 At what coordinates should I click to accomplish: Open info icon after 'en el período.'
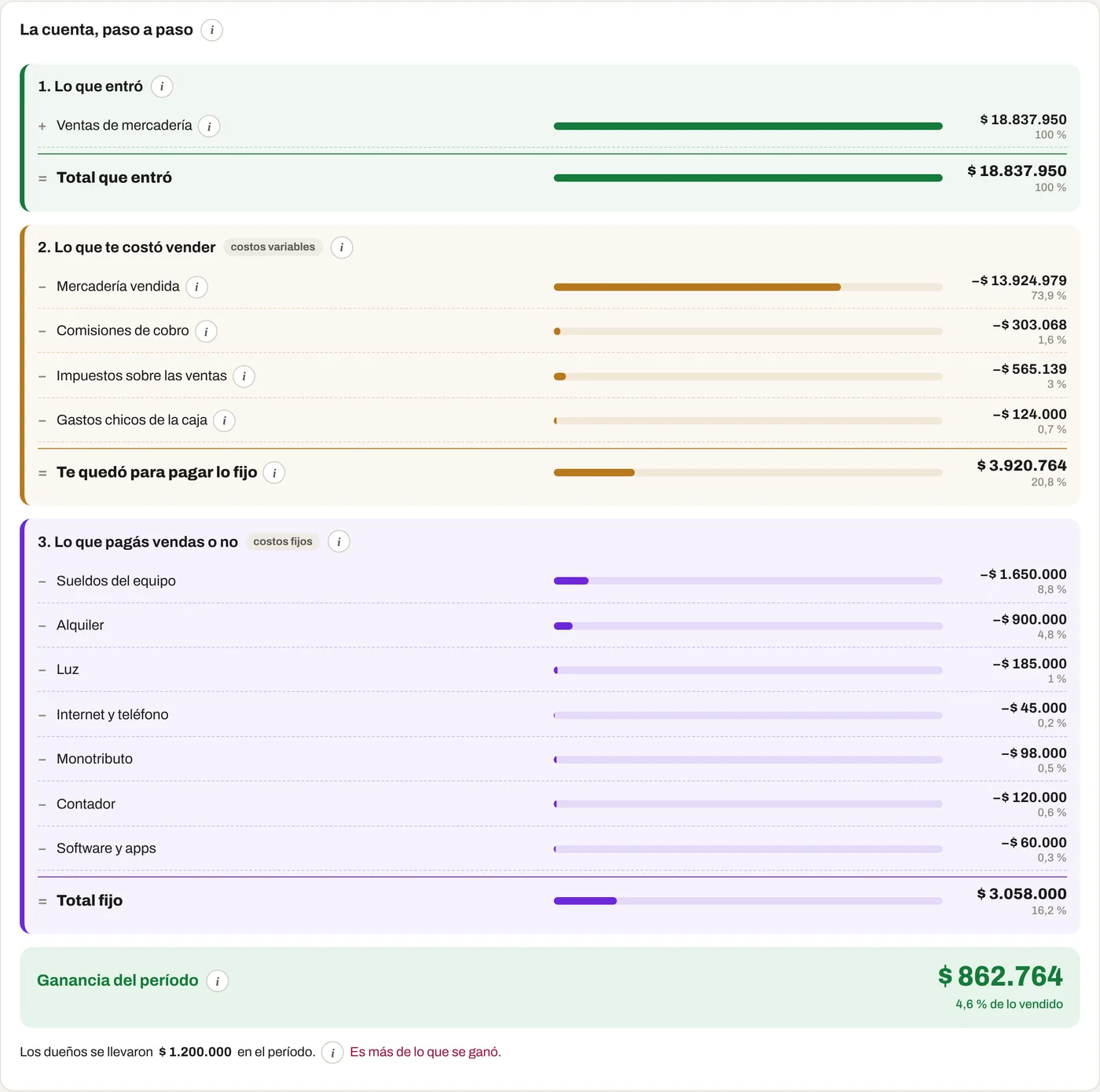point(332,1052)
